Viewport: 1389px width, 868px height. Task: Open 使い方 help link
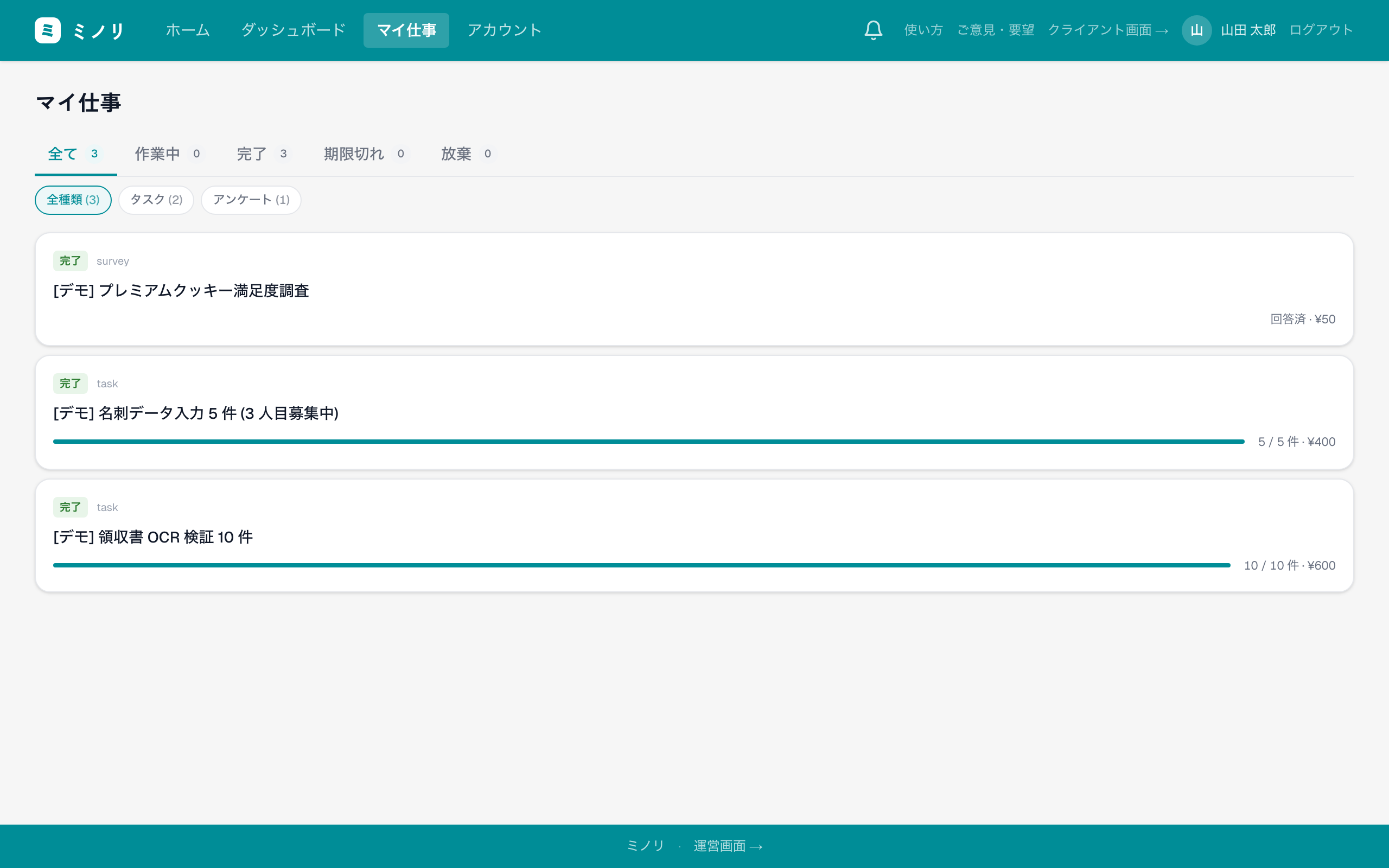[923, 30]
